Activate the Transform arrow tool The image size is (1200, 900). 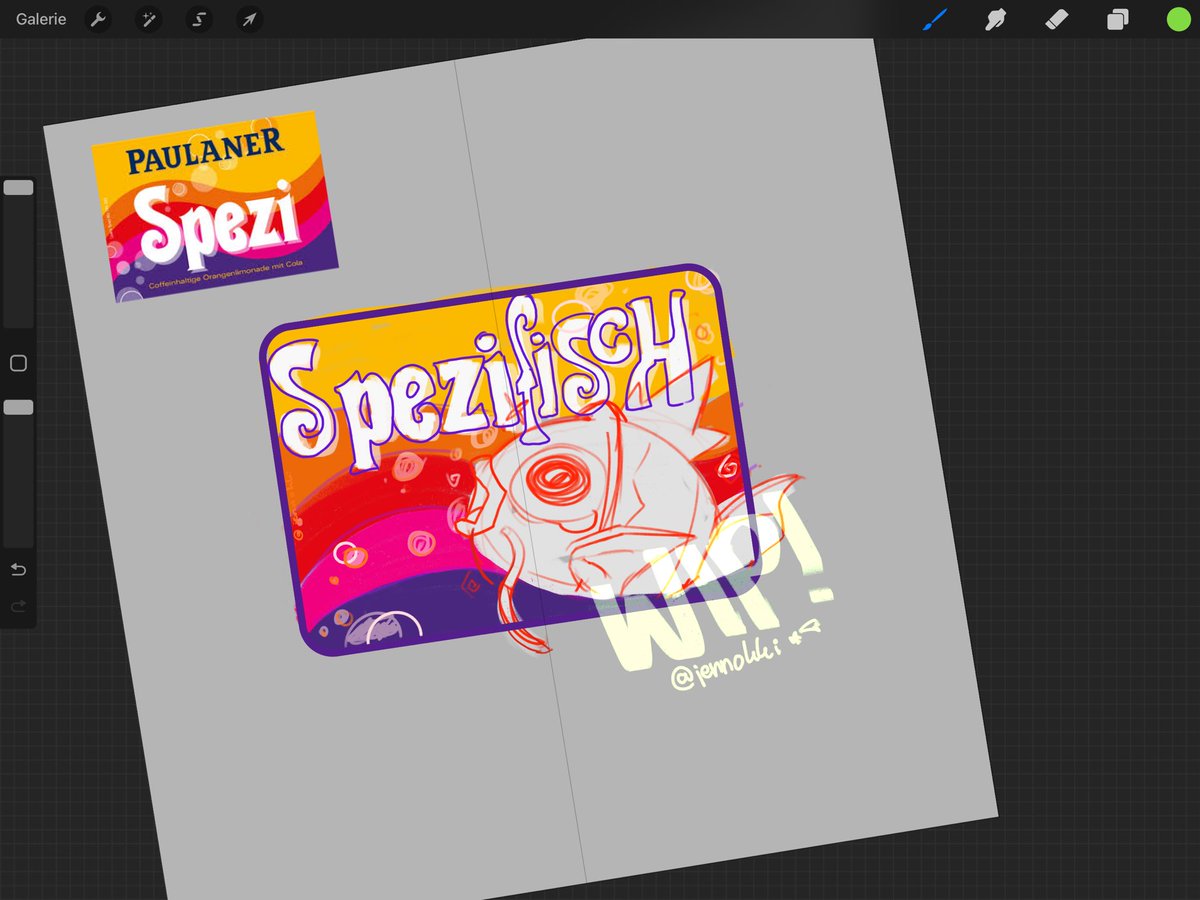249,19
